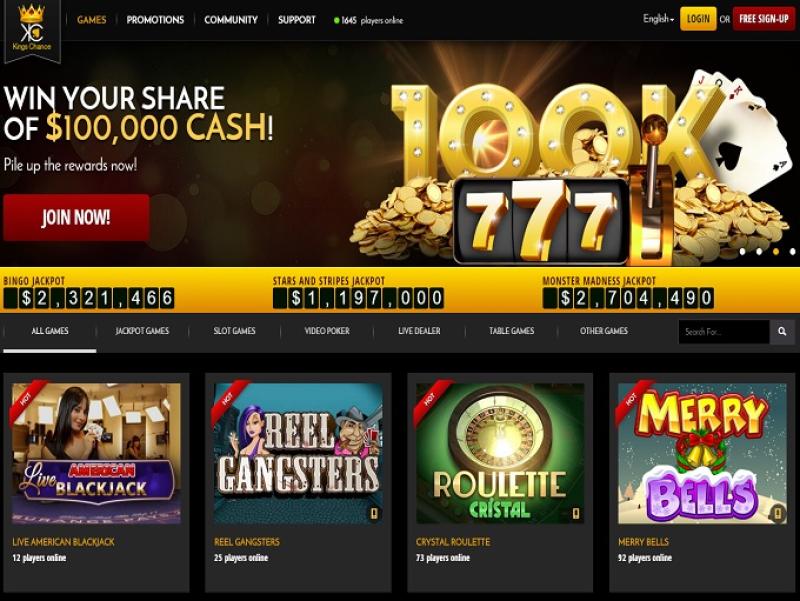Screen dimensions: 800x601
Task: Open the Games menu in the header
Action: (x=92, y=20)
